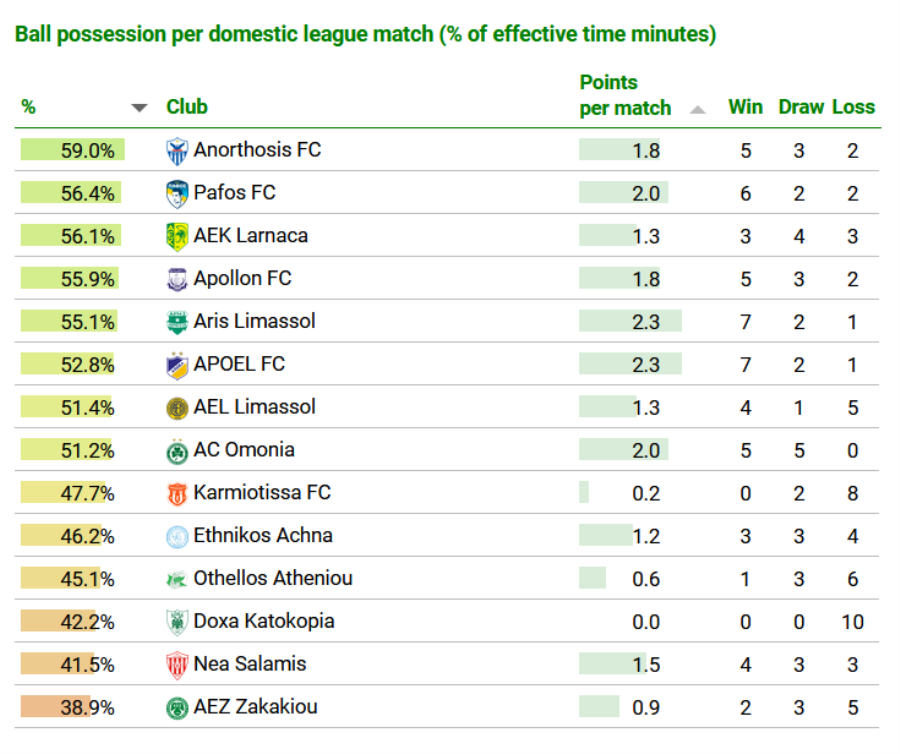900x754 pixels.
Task: Click the Aris Limassol club crest icon
Action: [x=177, y=322]
